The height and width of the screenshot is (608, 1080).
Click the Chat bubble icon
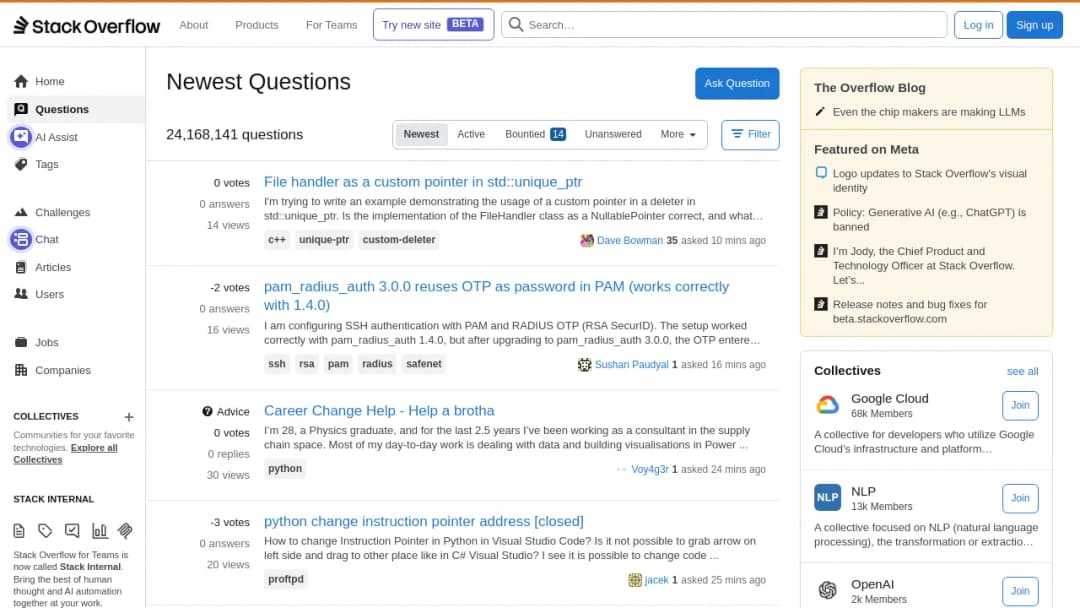click(21, 239)
